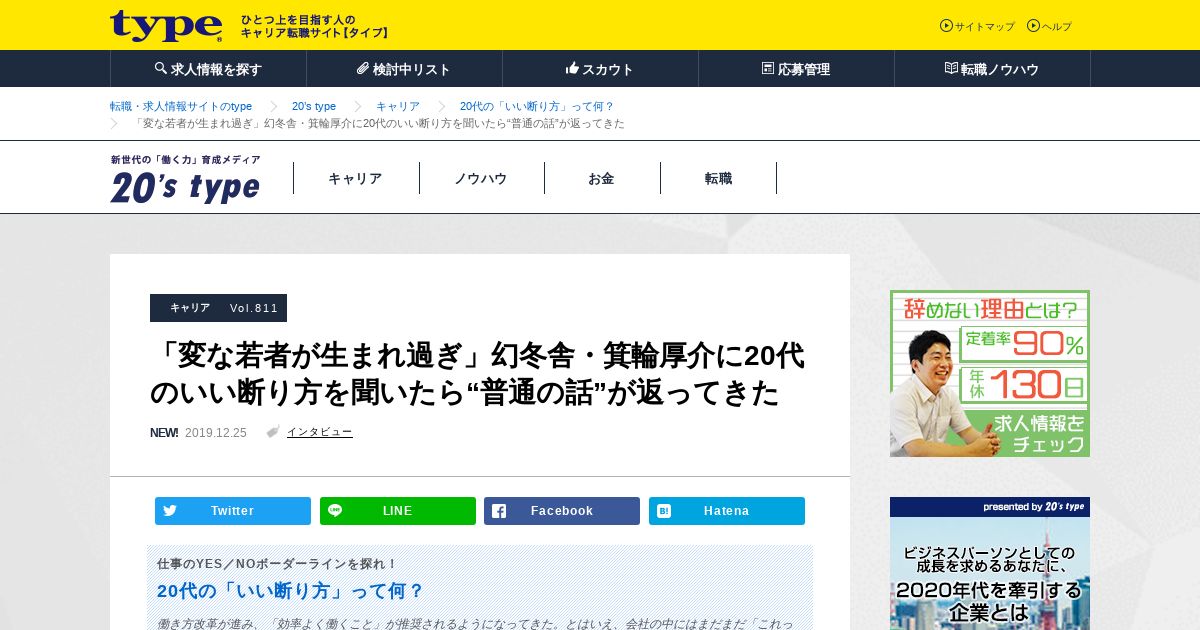The image size is (1200, 630).
Task: Go to キャリア breadcrumb link
Action: 398,106
